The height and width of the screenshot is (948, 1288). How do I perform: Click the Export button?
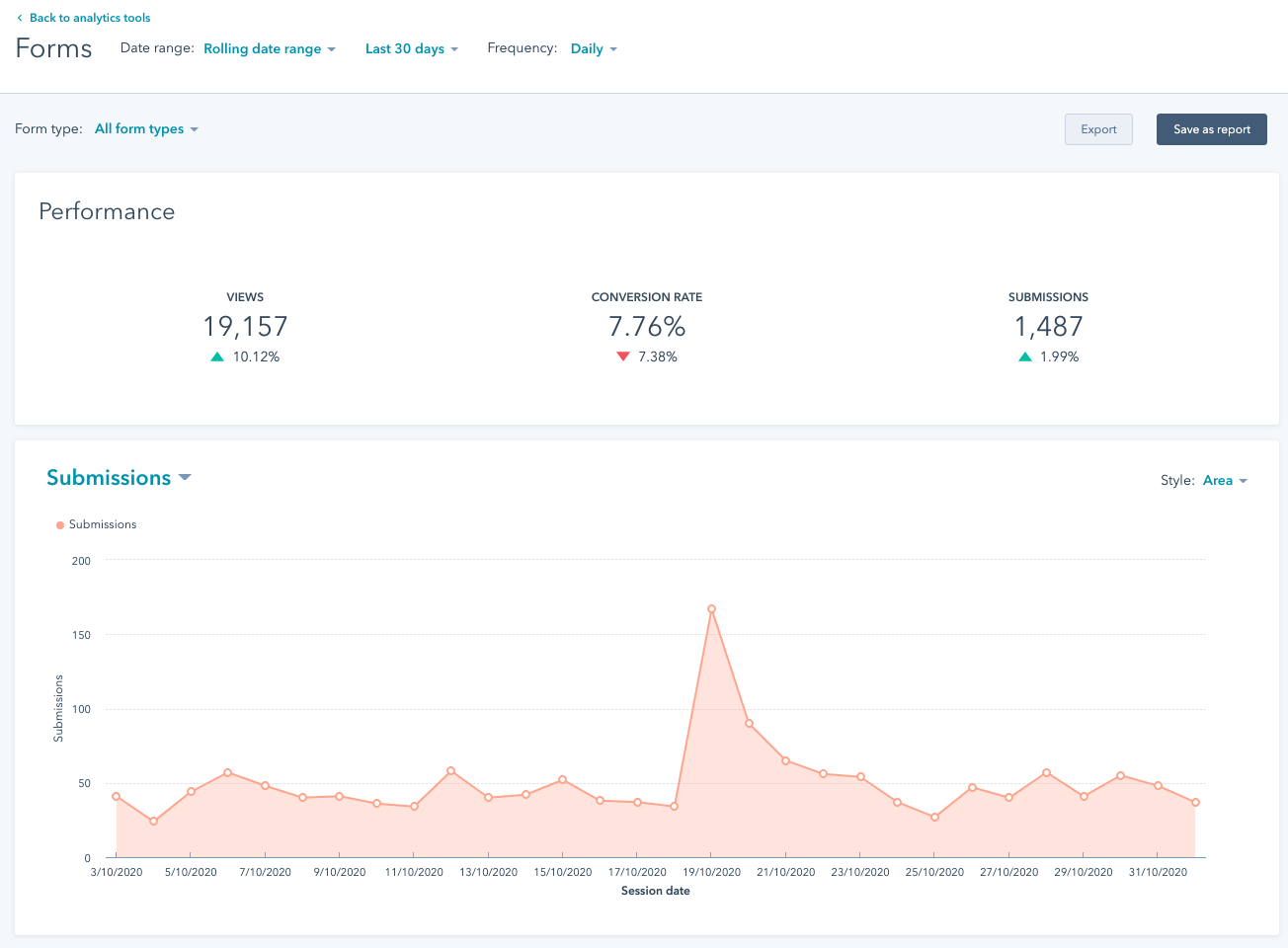[1098, 129]
